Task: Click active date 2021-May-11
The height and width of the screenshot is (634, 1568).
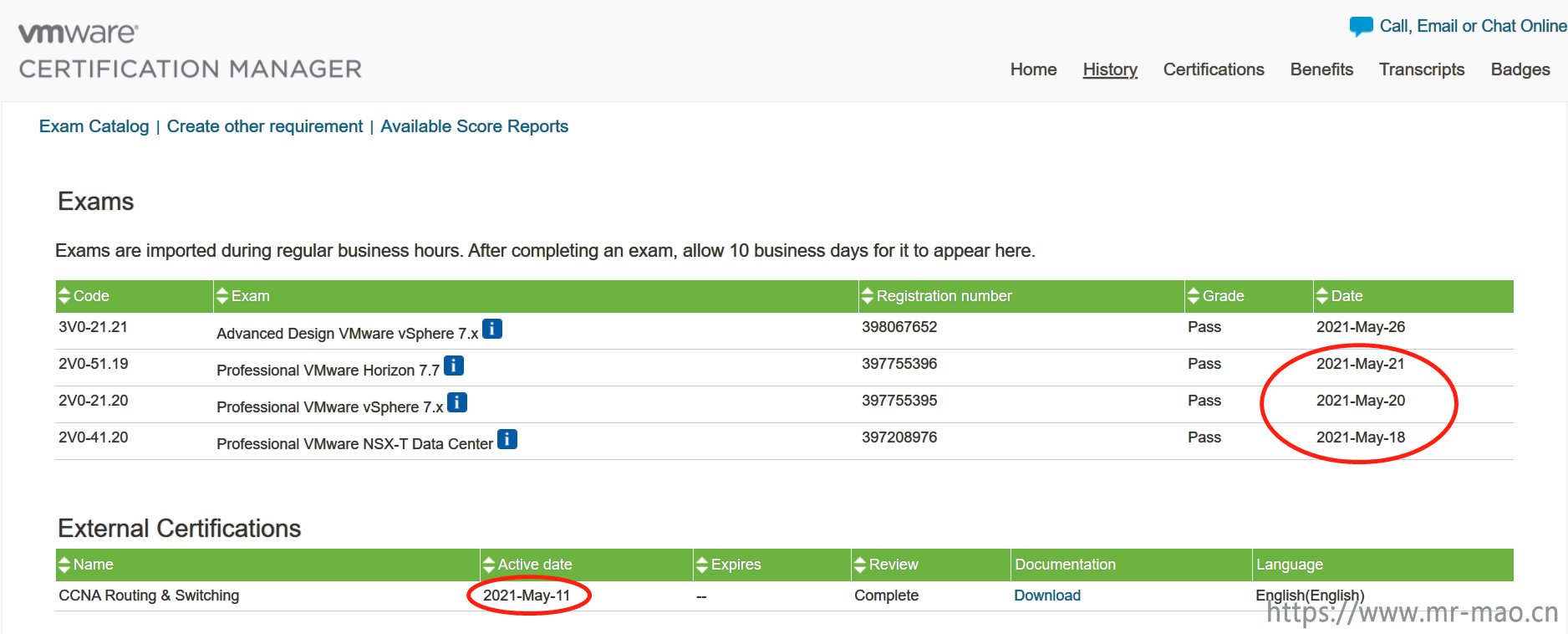Action: pos(527,596)
